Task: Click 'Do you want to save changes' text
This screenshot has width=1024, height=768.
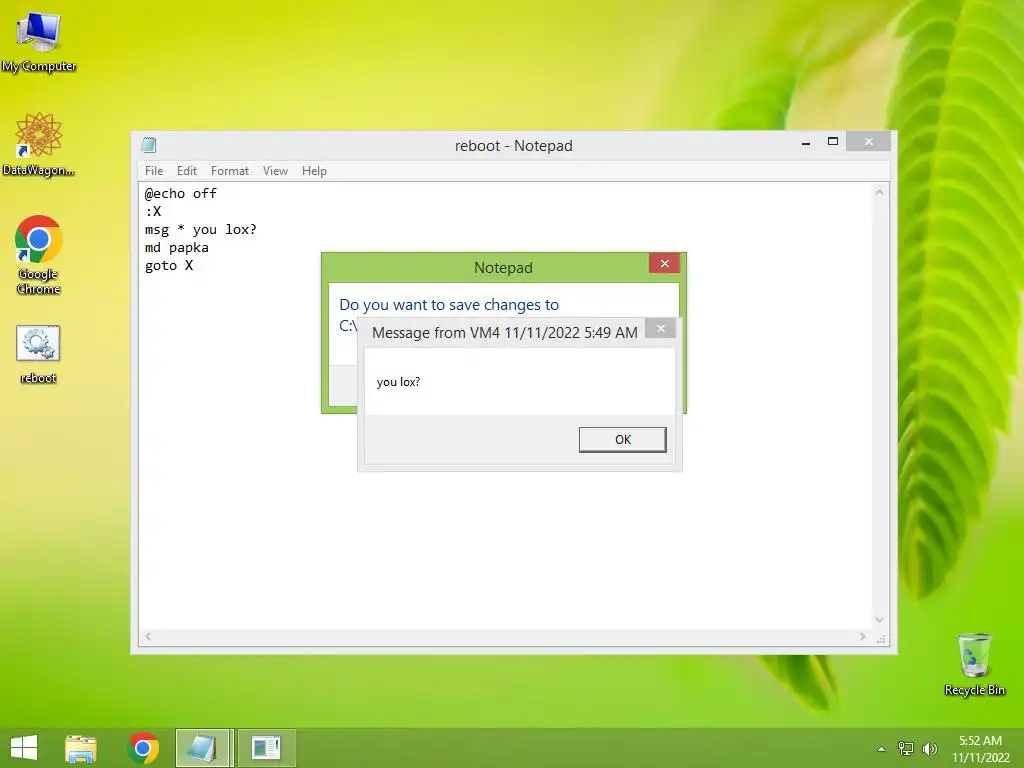Action: tap(449, 305)
